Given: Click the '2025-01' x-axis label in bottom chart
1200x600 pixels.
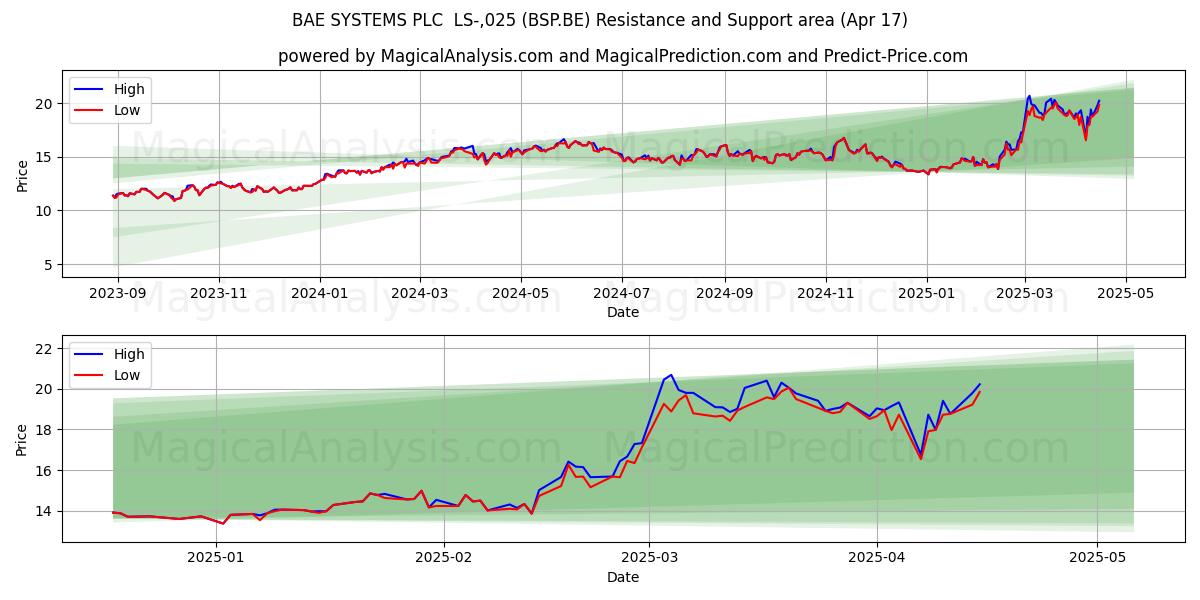Looking at the screenshot, I should [217, 560].
